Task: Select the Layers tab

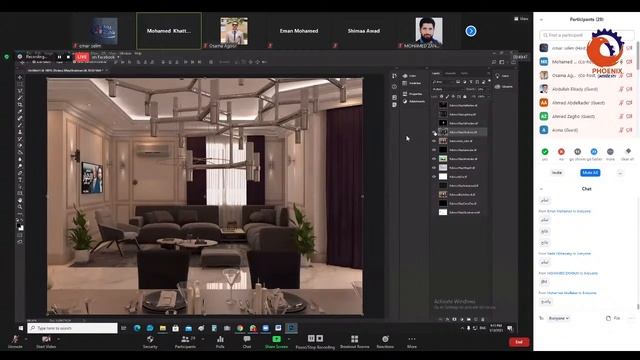Action: point(436,73)
